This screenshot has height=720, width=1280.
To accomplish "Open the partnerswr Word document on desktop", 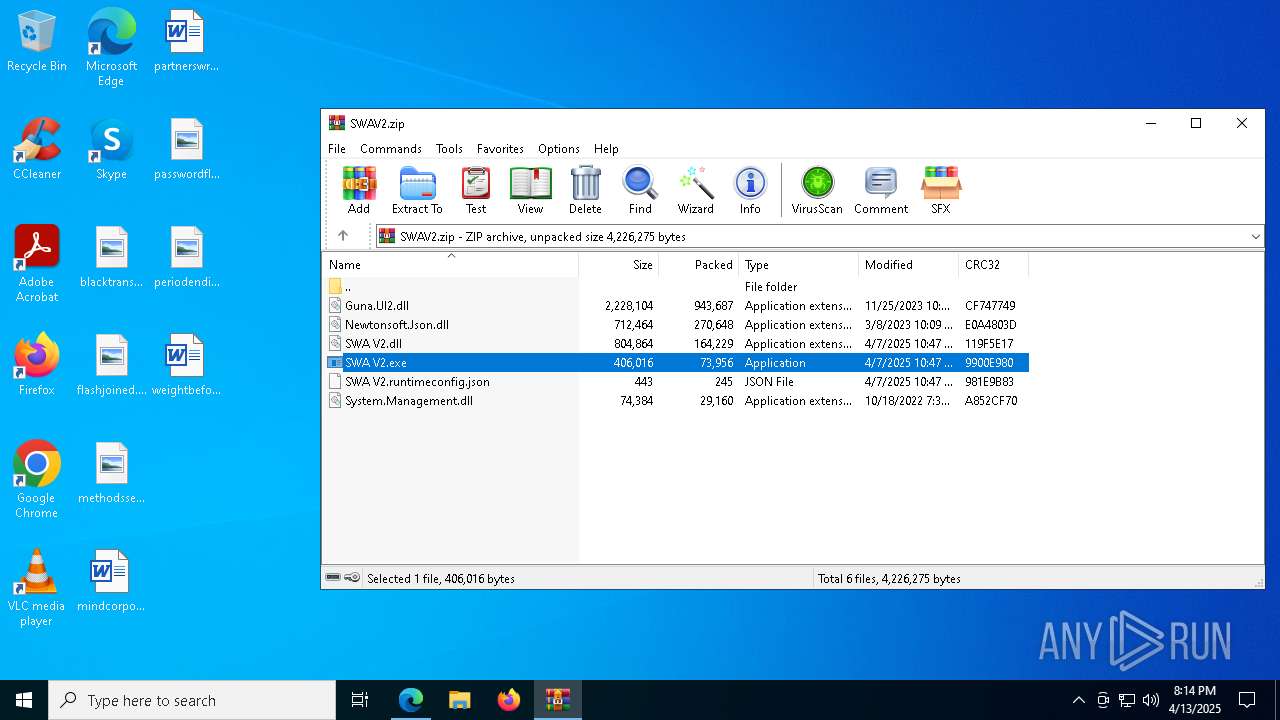I will [186, 42].
